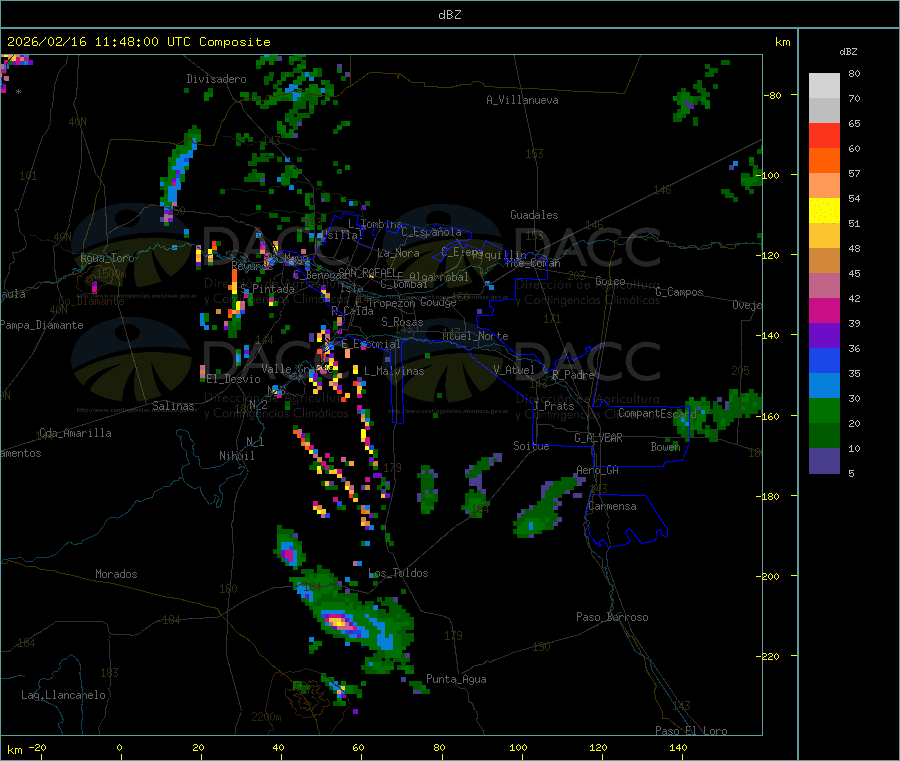Select the A_Villanueva map label
The height and width of the screenshot is (761, 900).
pos(522,100)
